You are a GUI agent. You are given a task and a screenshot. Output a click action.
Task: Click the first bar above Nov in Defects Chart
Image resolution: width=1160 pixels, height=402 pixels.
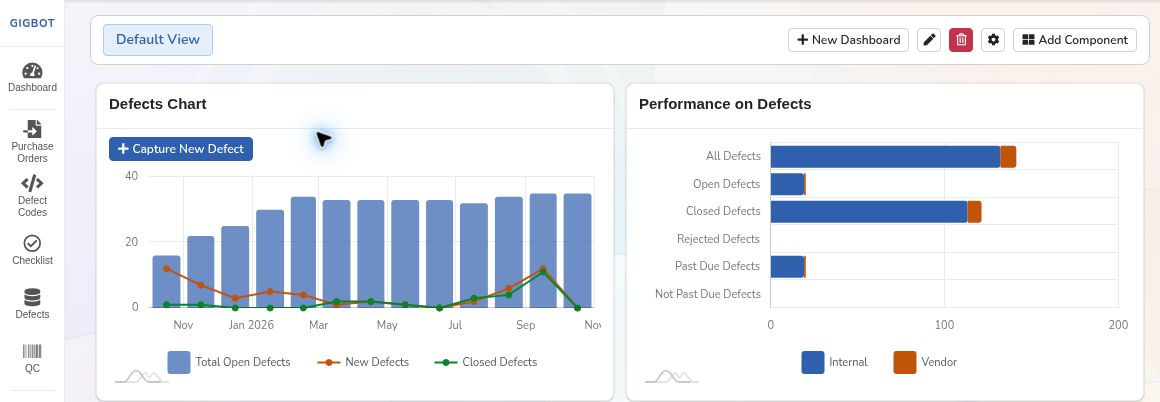(166, 281)
